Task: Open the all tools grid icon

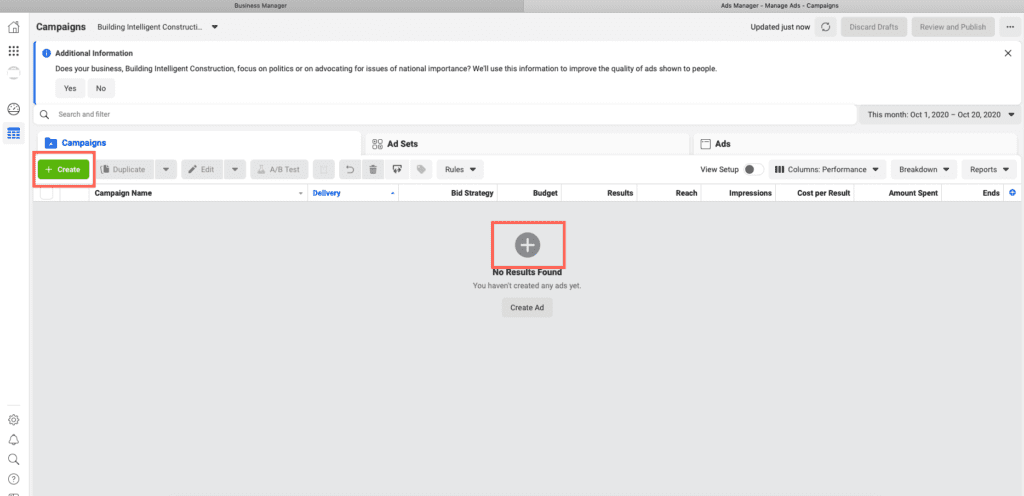Action: click(13, 51)
